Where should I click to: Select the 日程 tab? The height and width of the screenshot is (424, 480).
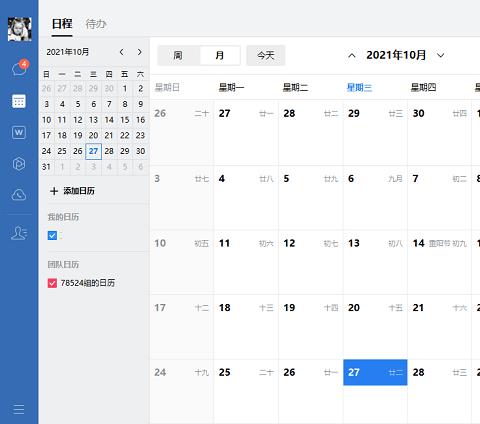[x=62, y=24]
